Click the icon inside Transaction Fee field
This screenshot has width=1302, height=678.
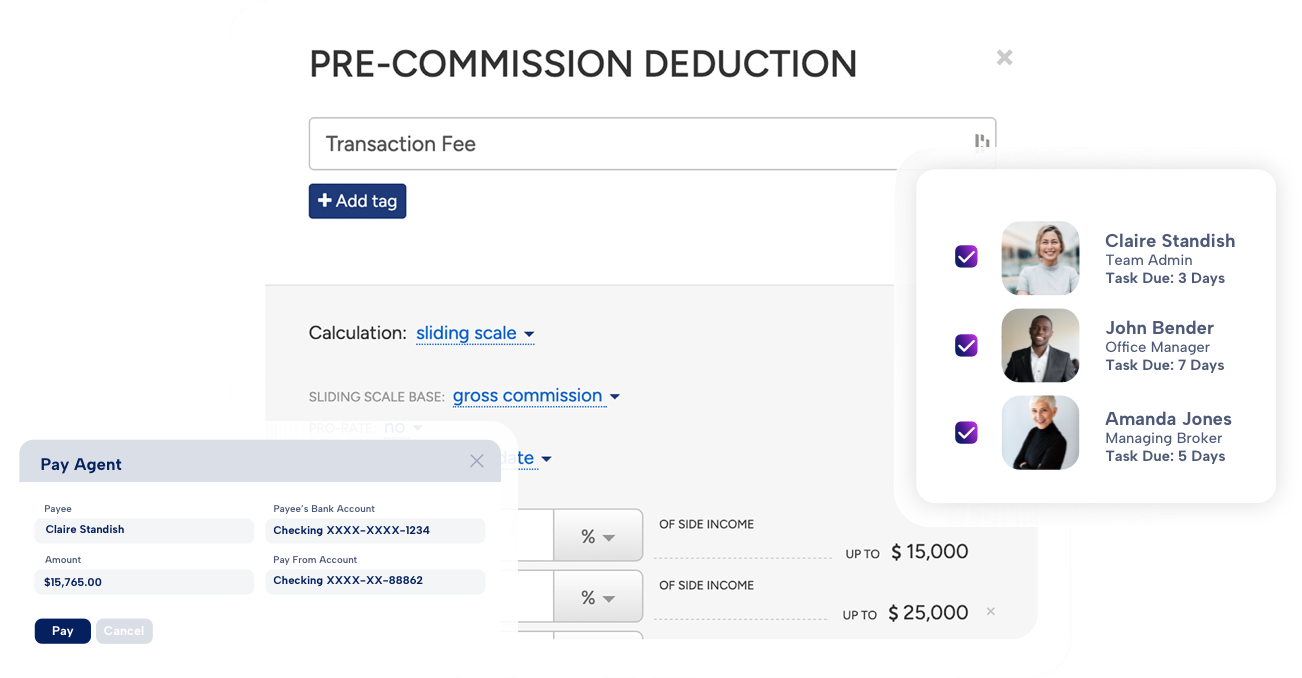pos(982,142)
